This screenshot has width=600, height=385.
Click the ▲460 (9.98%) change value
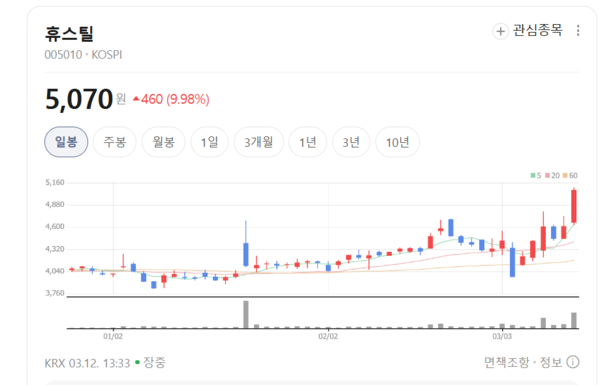[x=171, y=100]
